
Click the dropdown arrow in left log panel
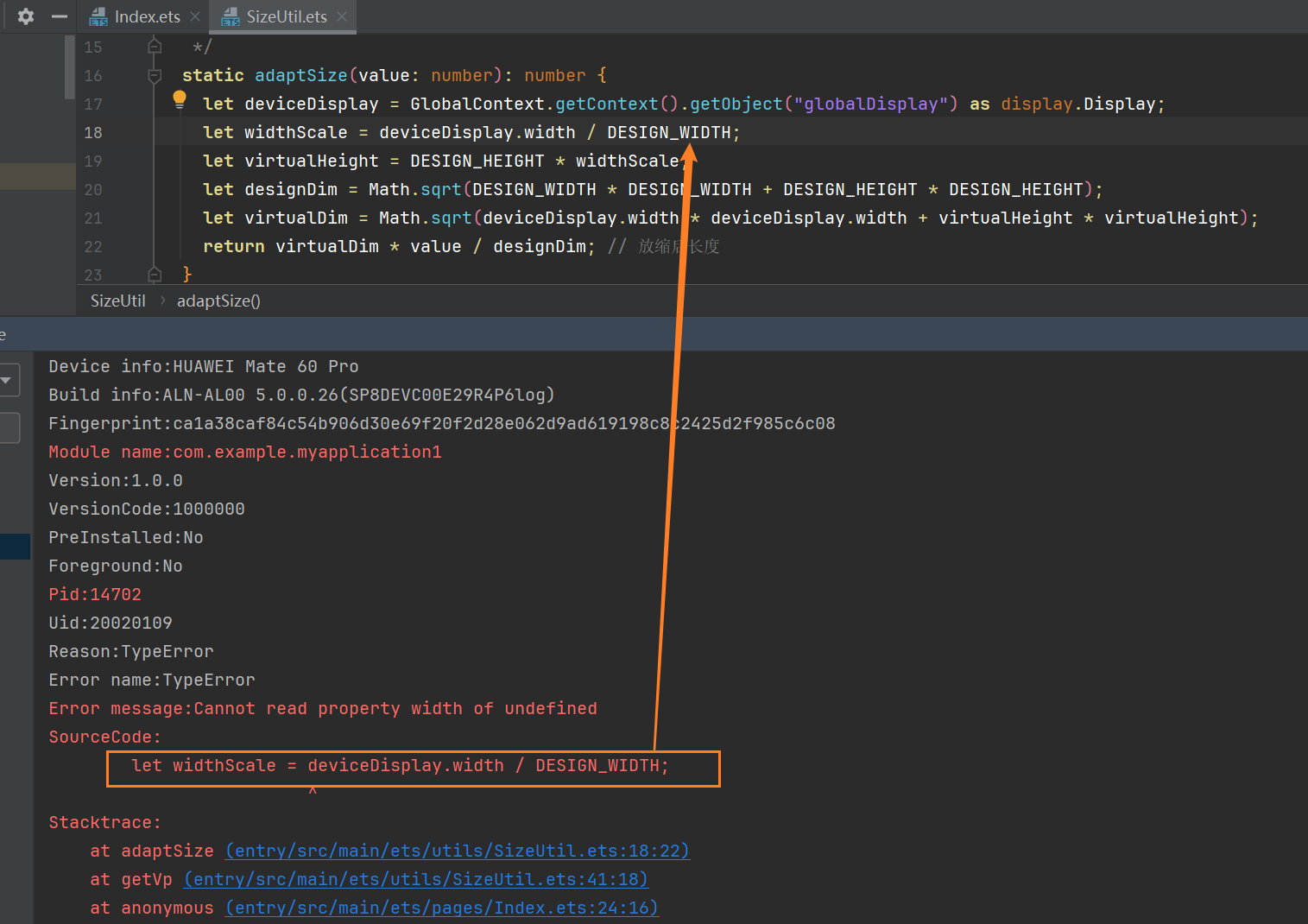[7, 380]
